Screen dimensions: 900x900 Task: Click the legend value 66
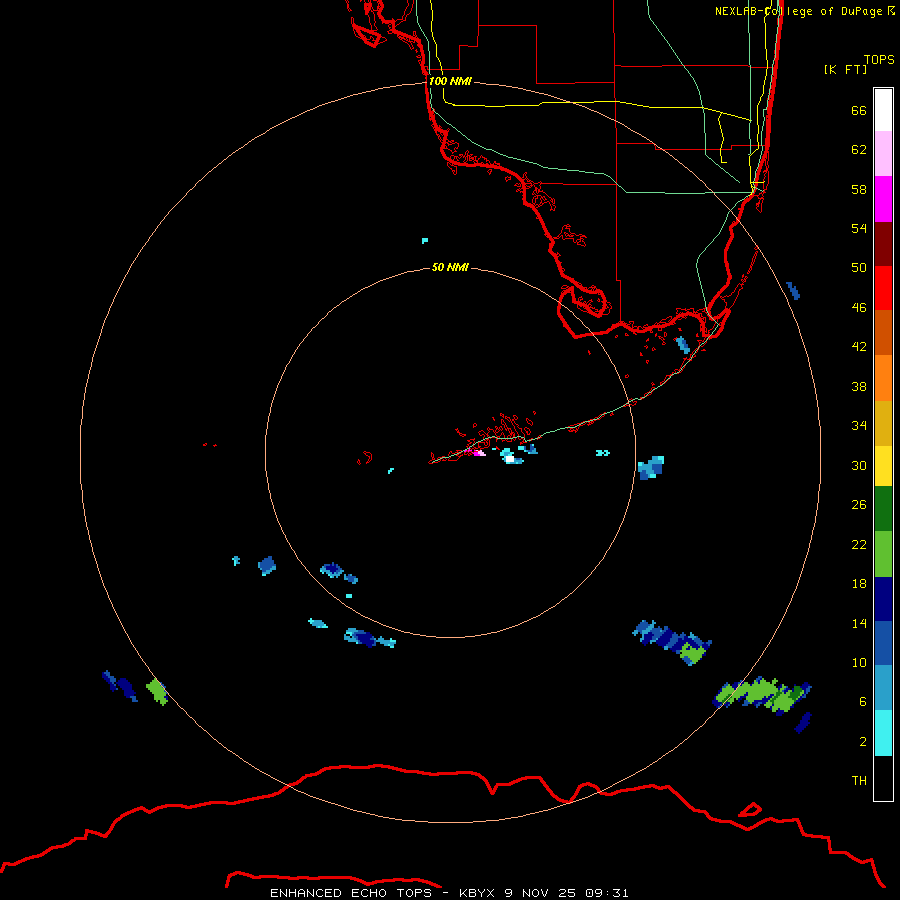pyautogui.click(x=859, y=110)
